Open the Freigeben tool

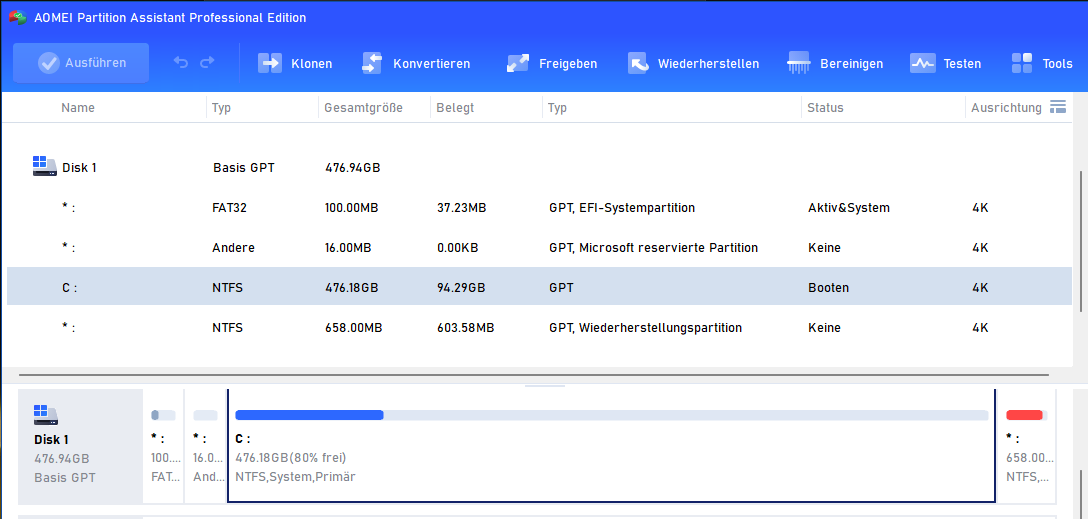point(552,64)
